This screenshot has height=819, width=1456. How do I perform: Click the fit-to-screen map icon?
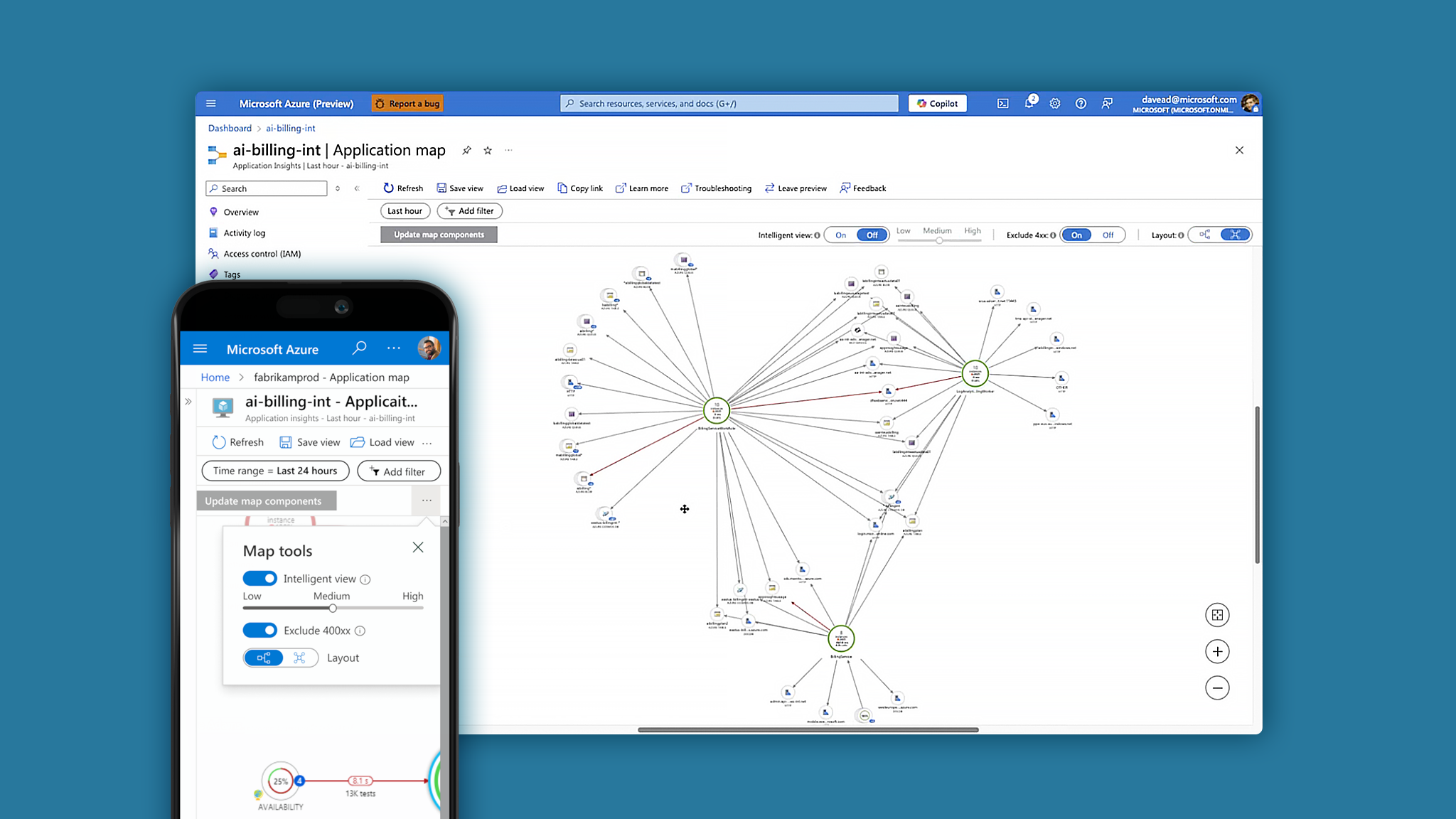coord(1217,615)
